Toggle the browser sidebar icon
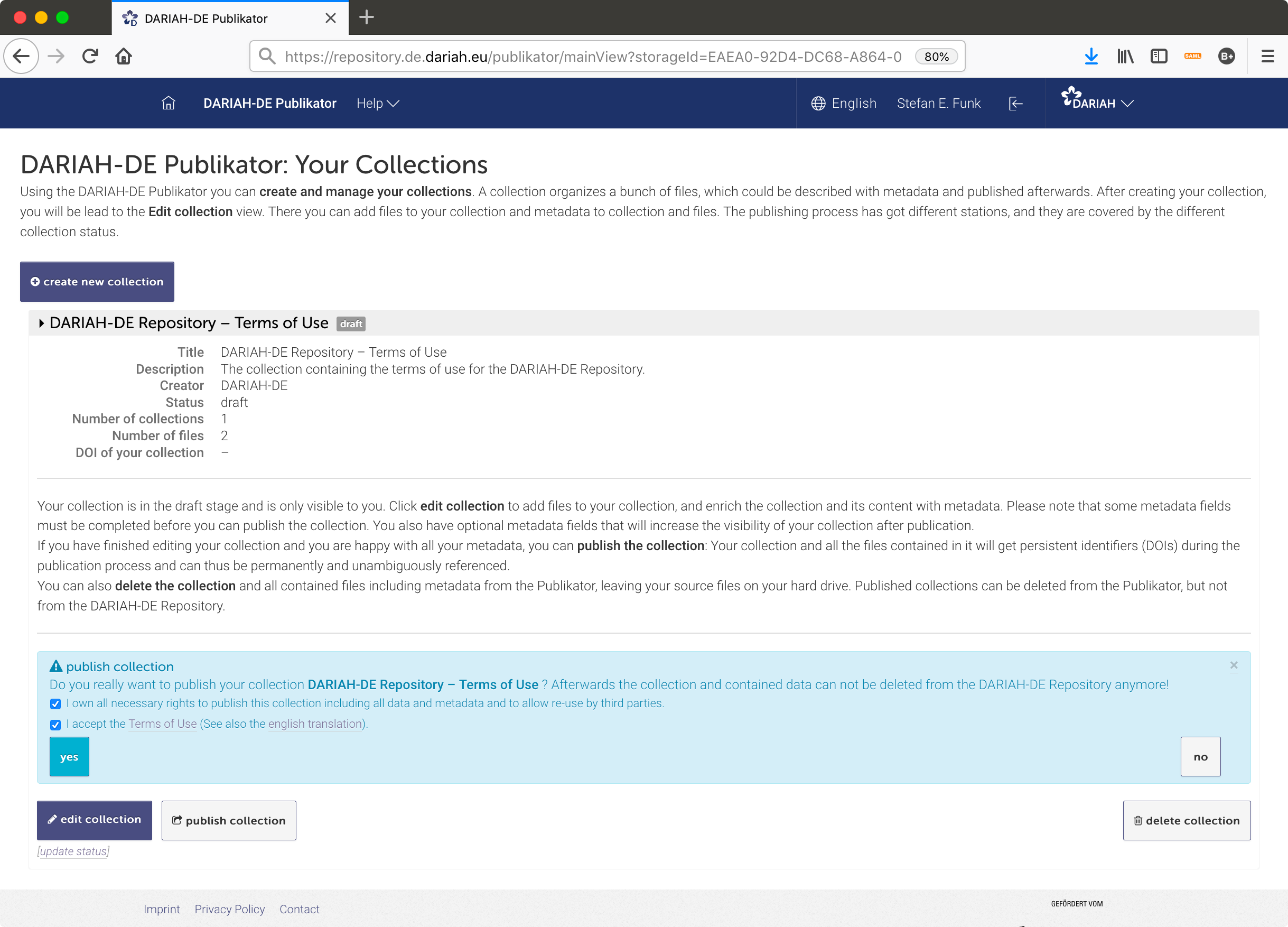The width and height of the screenshot is (1288, 927). (1159, 56)
